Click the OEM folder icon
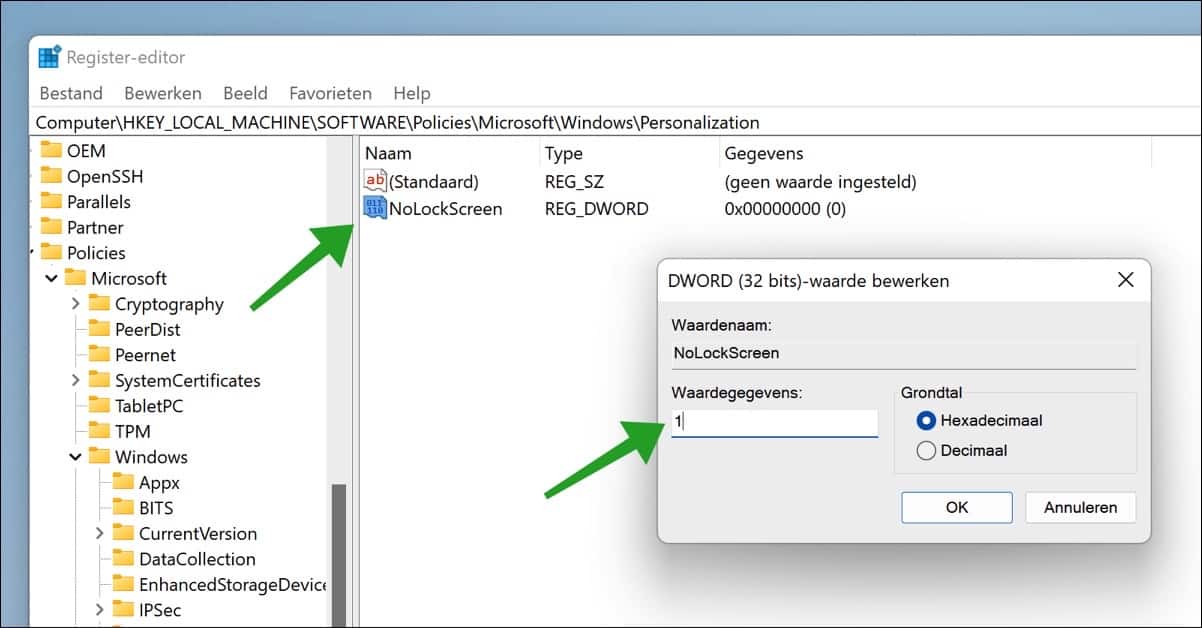Screen dimensions: 1202x628 (51, 151)
